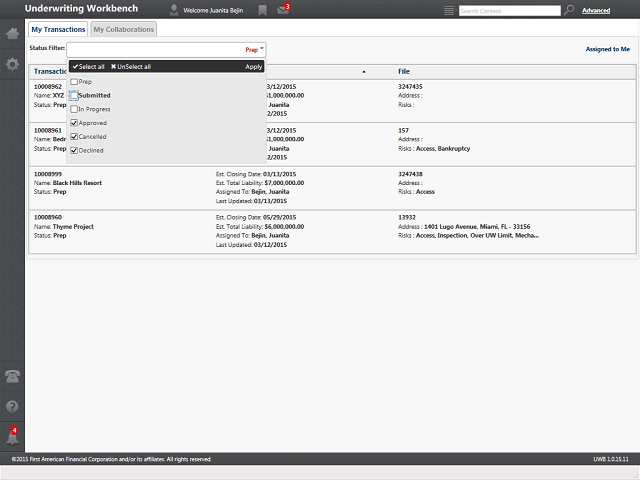
Task: Switch to the My Collaborations tab
Action: coord(124,29)
